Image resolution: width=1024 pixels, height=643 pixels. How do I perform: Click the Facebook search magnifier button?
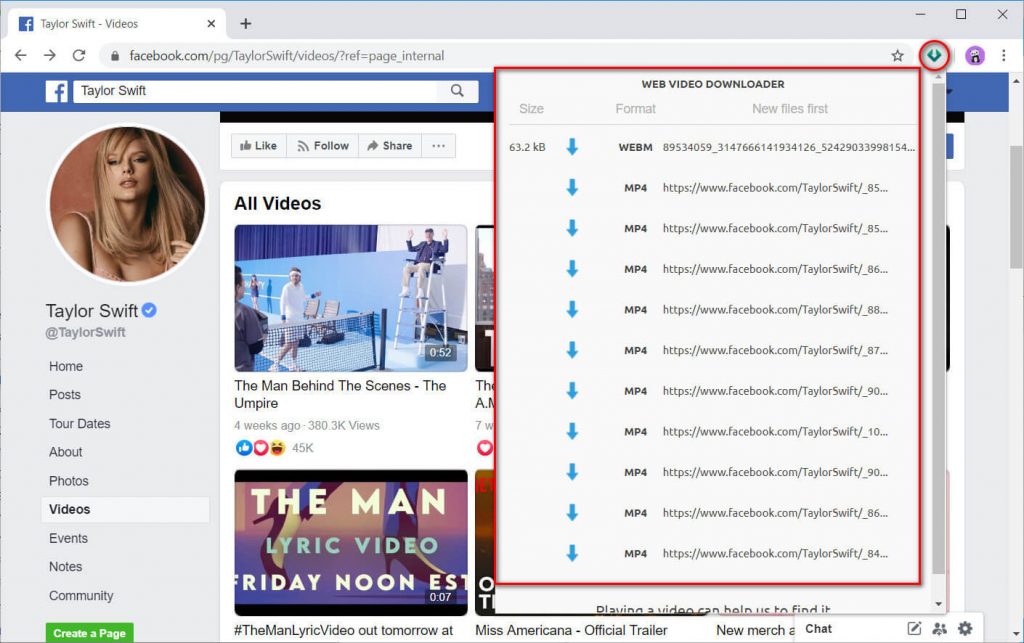pos(457,91)
